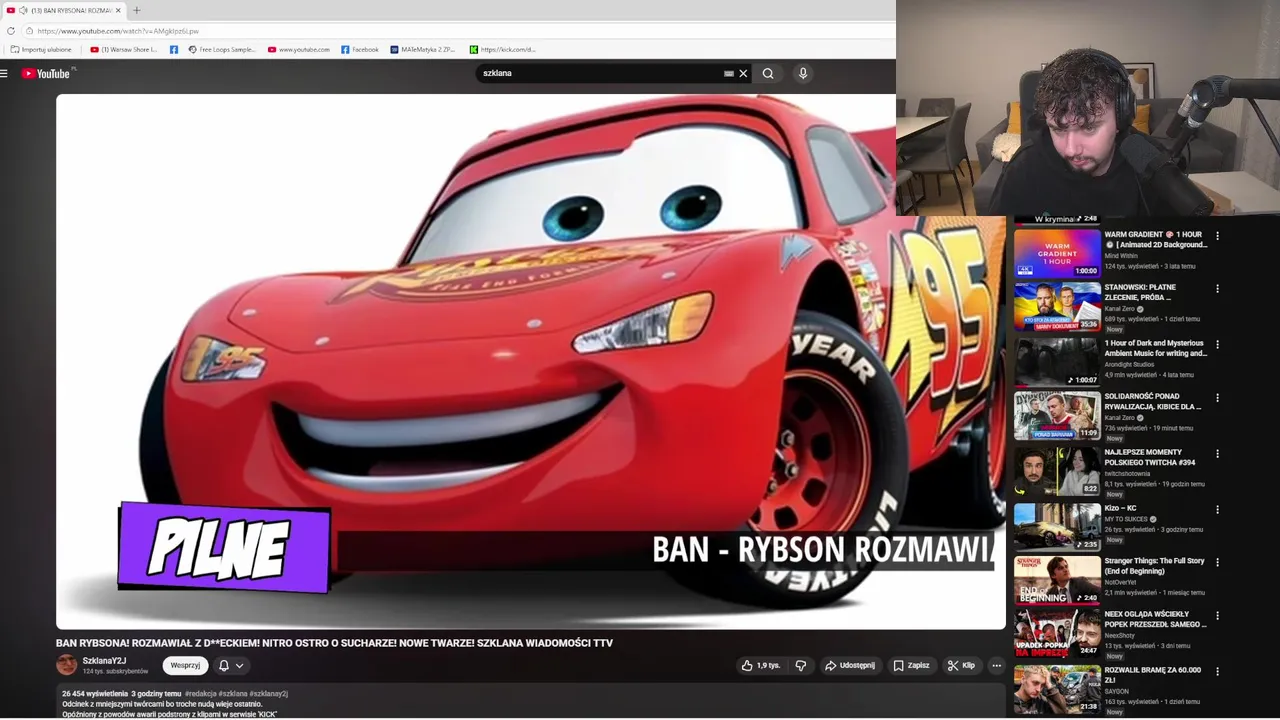The height and width of the screenshot is (720, 1280).
Task: Open the Facebook icon-only bookmark
Action: point(174,49)
